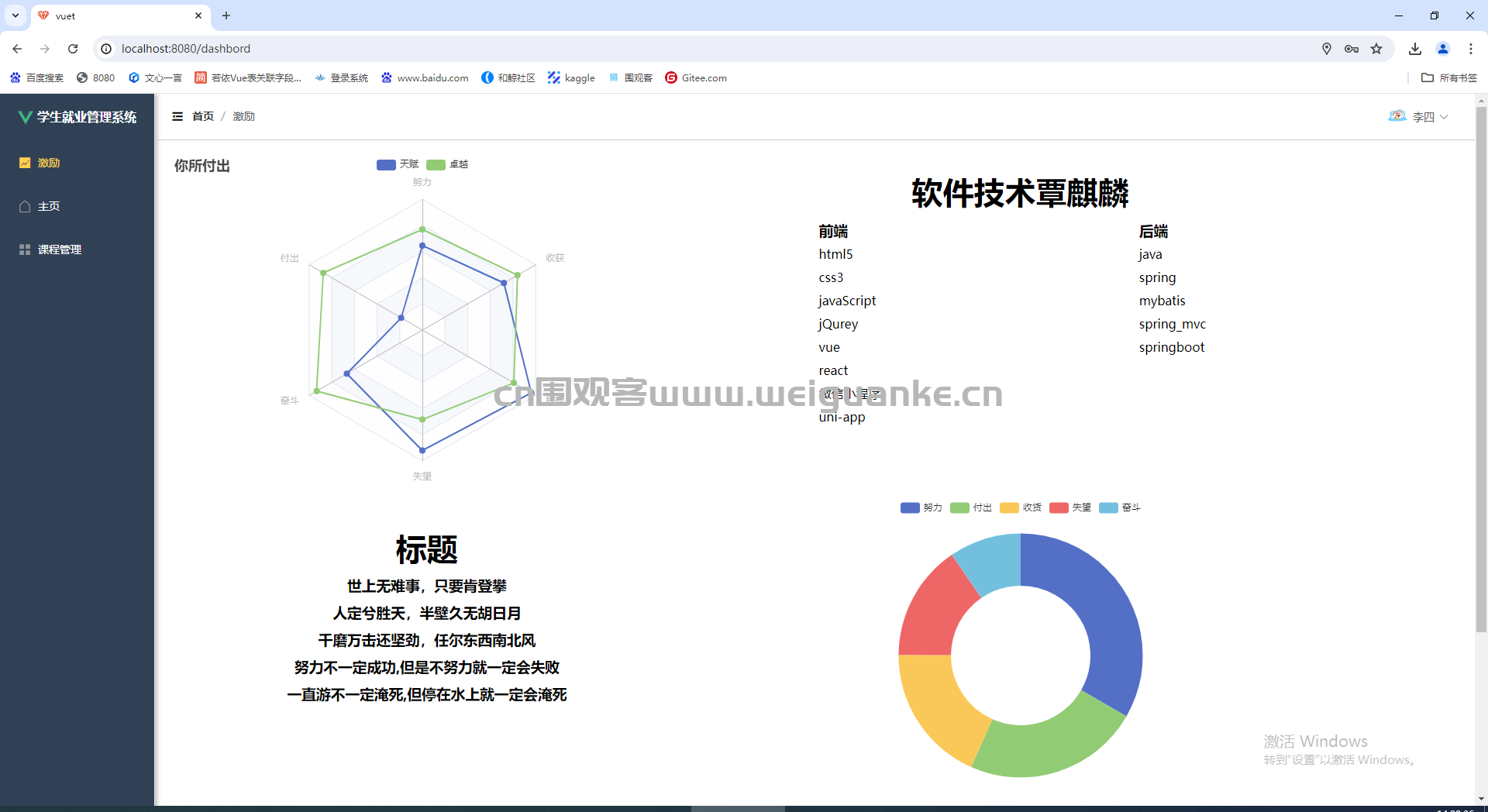1488x812 pixels.
Task: Click the password key icon in address bar
Action: pyautogui.click(x=1352, y=49)
